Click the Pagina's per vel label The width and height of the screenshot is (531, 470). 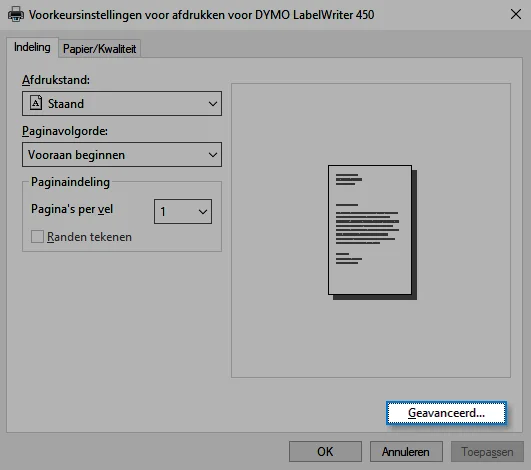coord(72,209)
